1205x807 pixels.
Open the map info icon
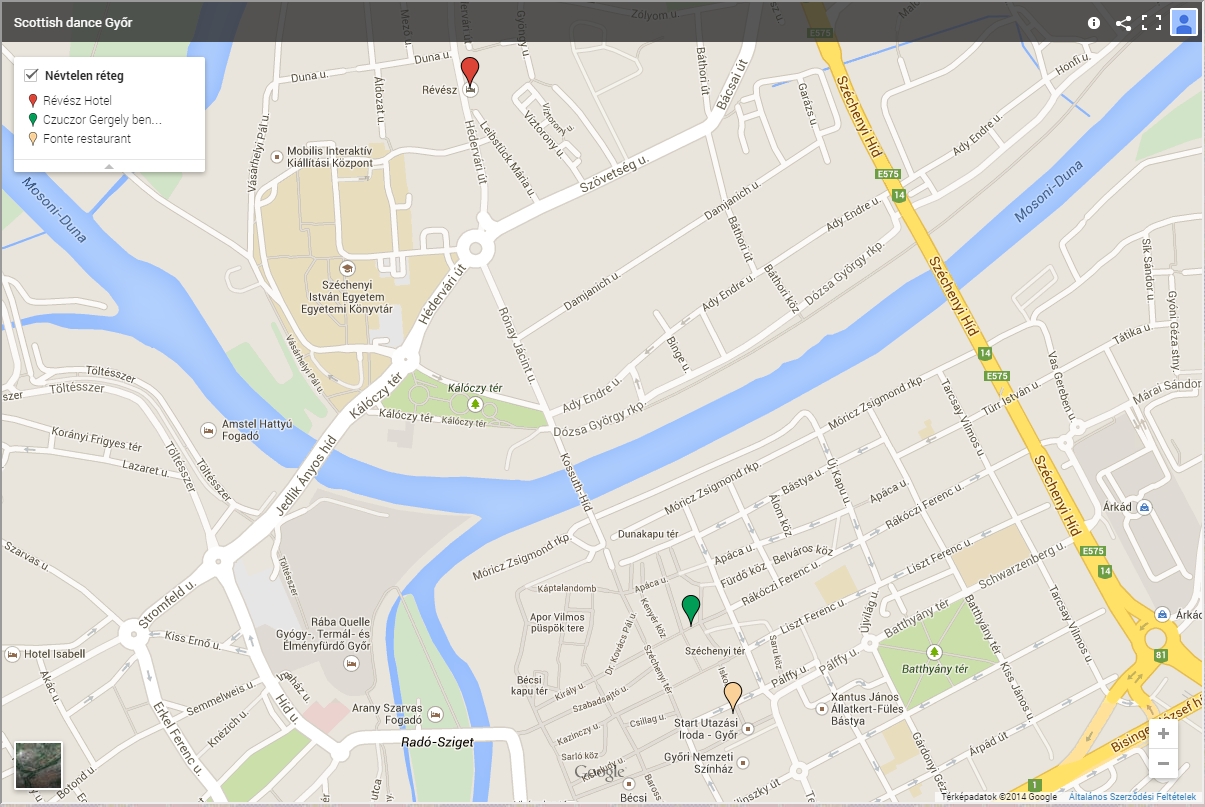[1094, 23]
